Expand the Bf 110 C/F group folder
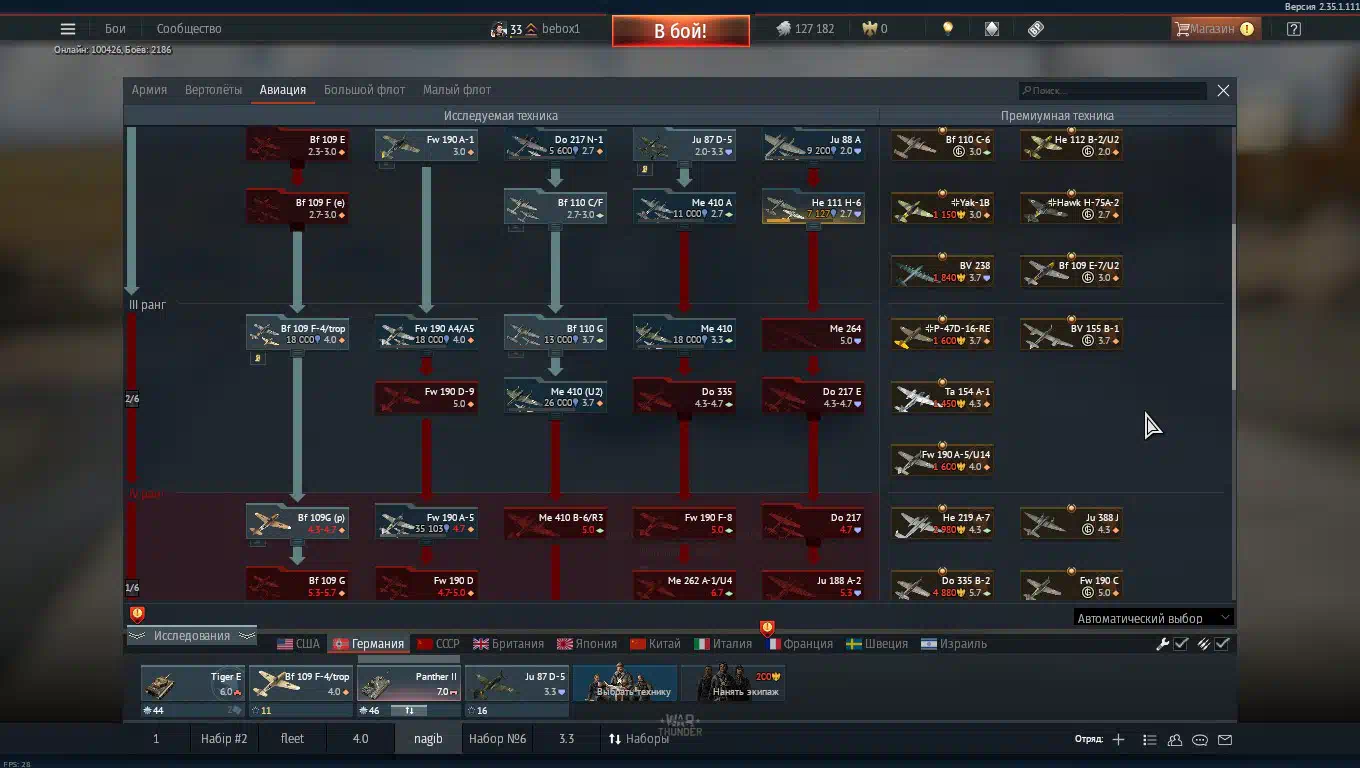The image size is (1360, 768). pyautogui.click(x=555, y=208)
